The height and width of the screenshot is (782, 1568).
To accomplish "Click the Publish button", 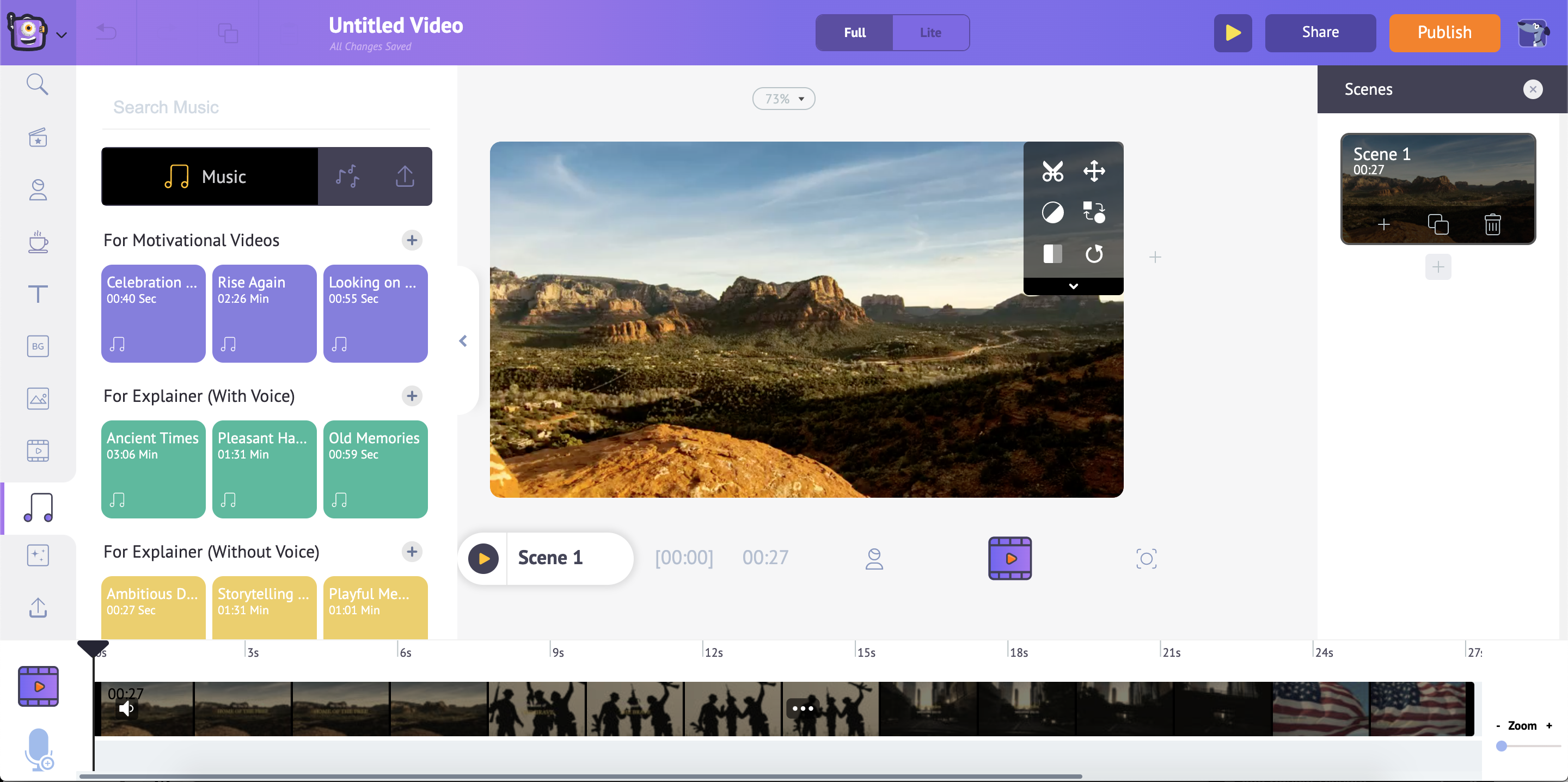I will [1444, 33].
